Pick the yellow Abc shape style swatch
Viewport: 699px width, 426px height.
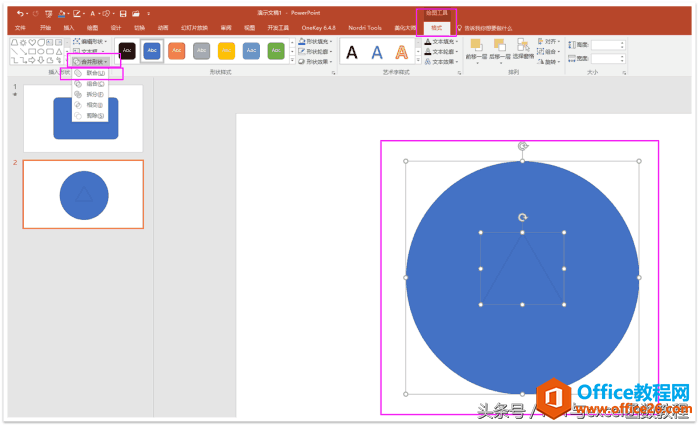coord(226,51)
